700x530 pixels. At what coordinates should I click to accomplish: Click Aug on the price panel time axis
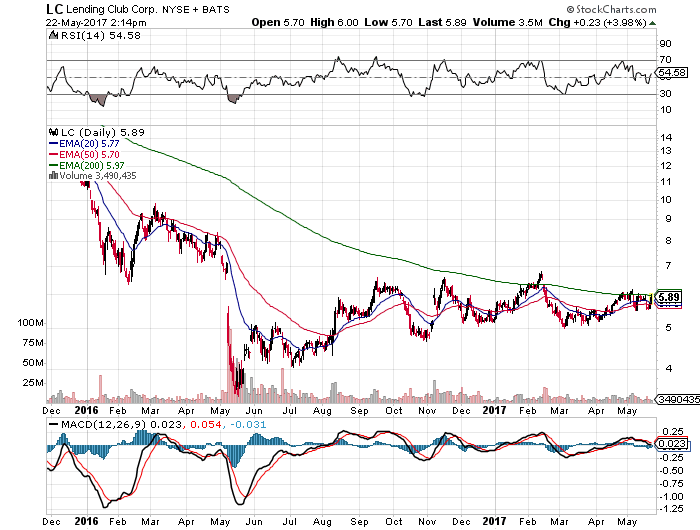322,410
